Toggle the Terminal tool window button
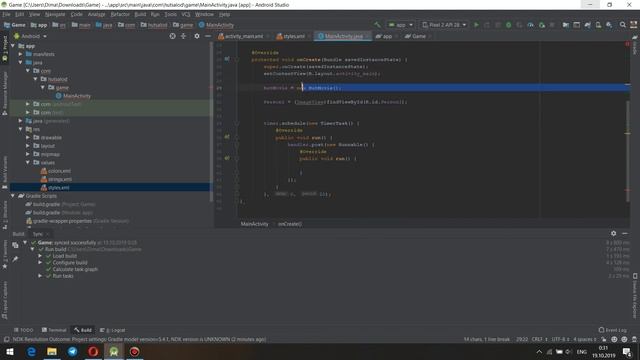Screen dimensions: 640x360 pyautogui.click(x=54, y=330)
